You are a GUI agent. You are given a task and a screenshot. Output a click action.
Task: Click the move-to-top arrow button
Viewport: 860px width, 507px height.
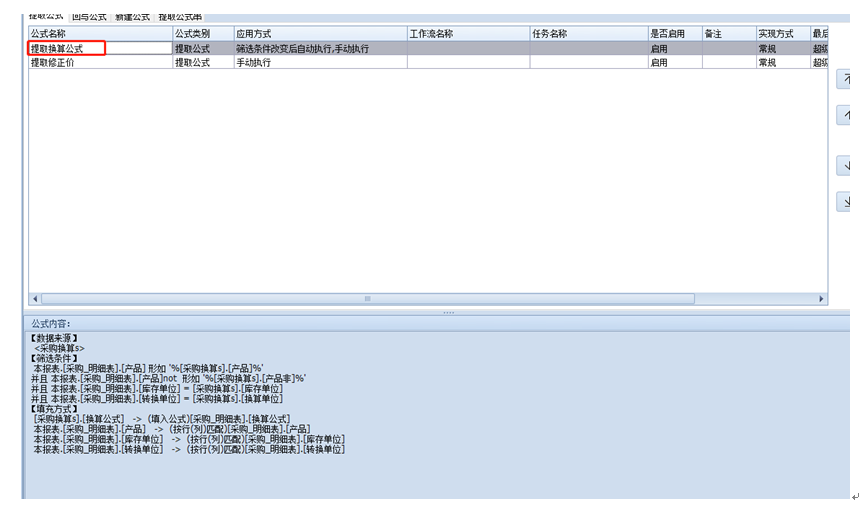point(846,80)
